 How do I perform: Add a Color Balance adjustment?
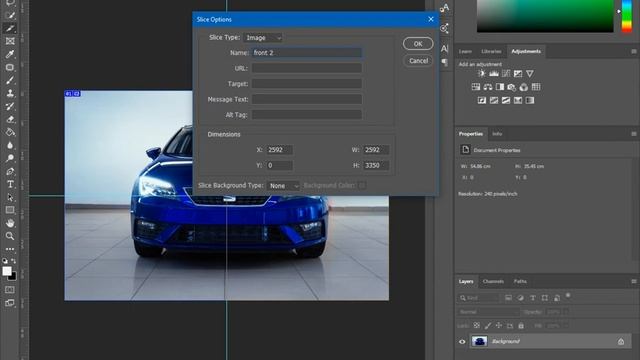point(488,87)
